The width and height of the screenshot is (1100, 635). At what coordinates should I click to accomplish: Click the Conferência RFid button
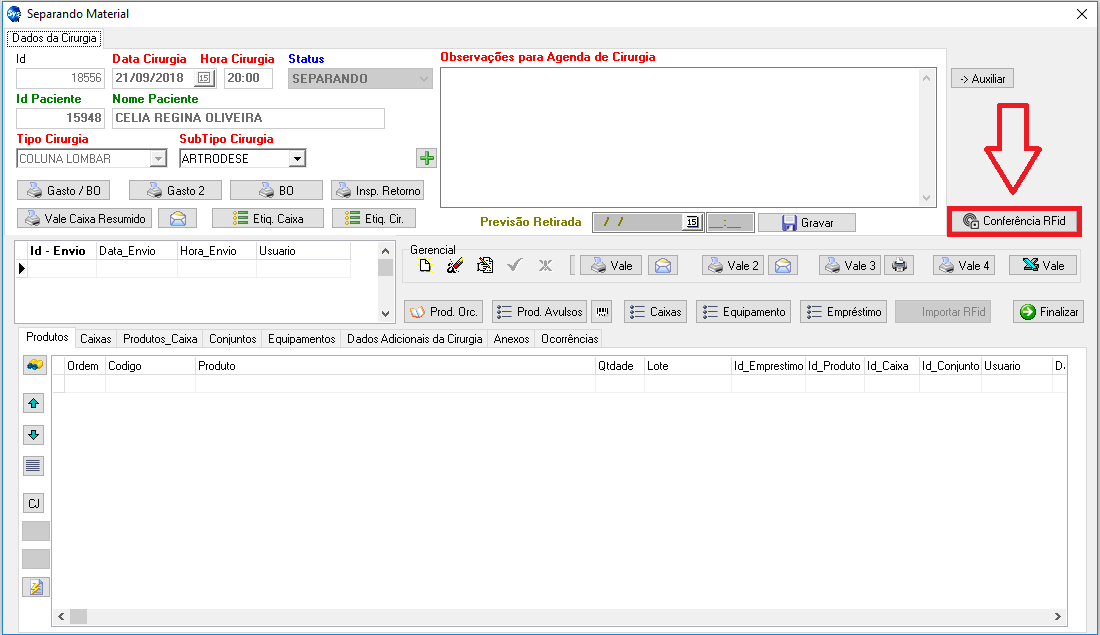point(1014,221)
